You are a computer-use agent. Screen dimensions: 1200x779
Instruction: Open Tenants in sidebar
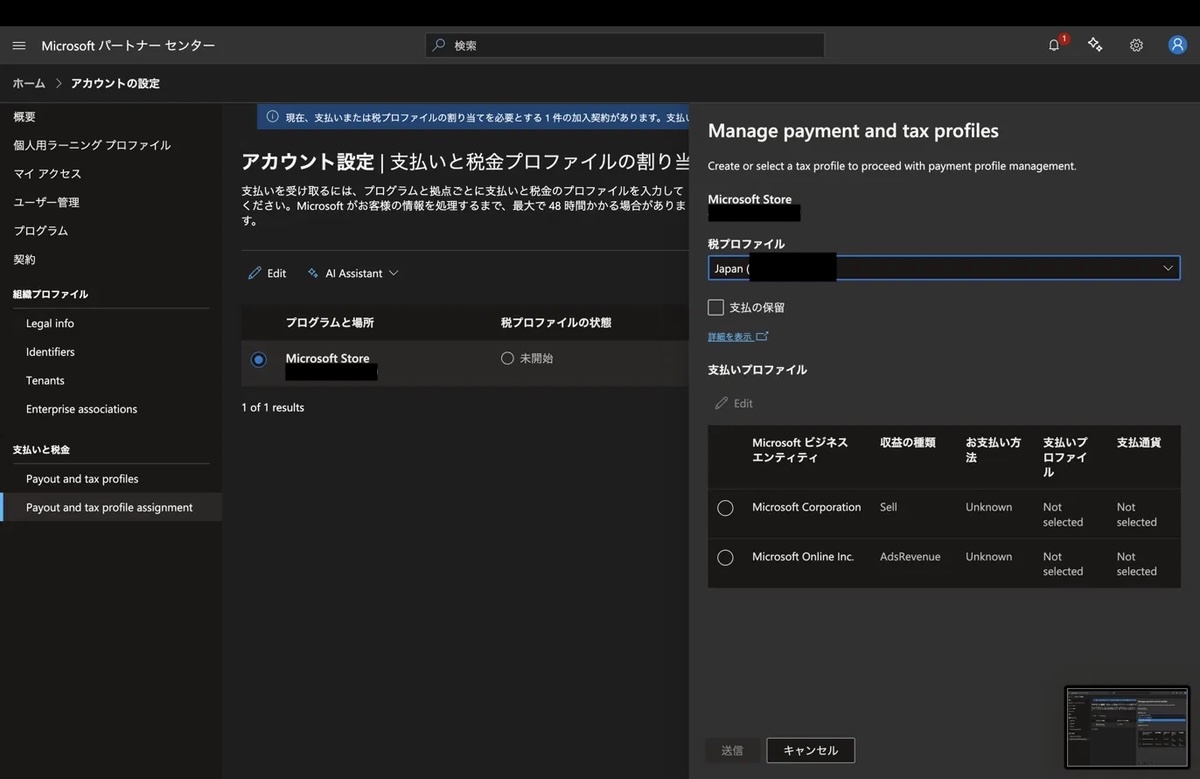45,380
